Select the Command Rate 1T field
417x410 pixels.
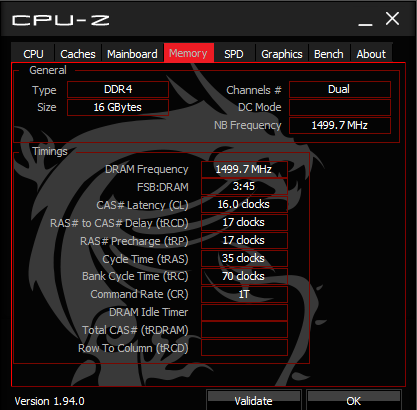(244, 294)
